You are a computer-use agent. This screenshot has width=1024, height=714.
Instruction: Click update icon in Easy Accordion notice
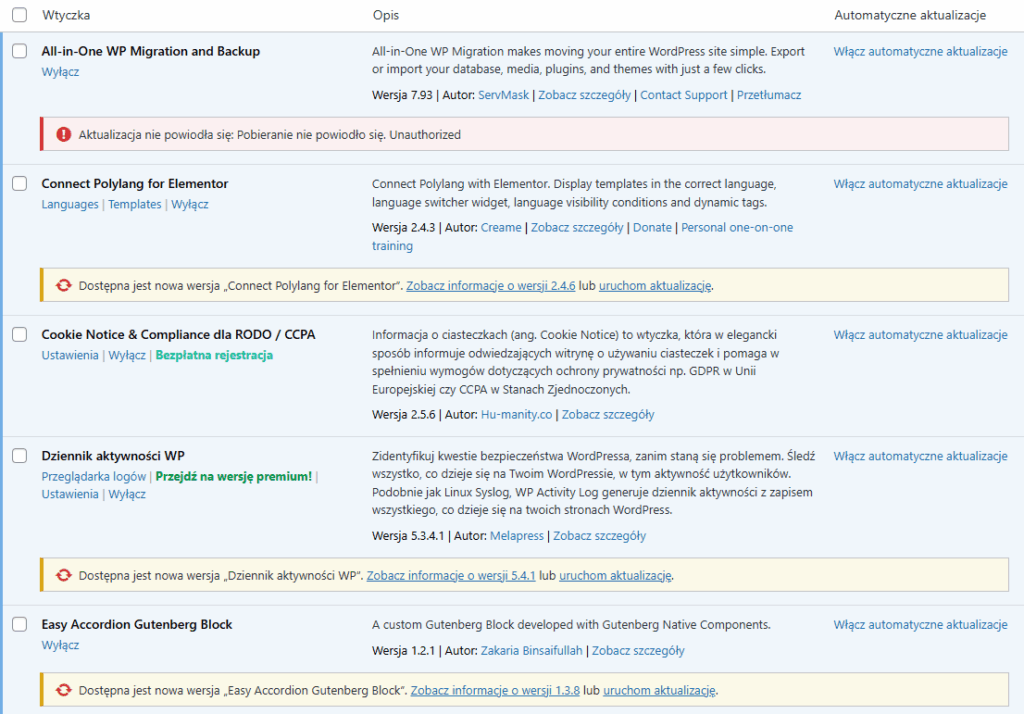[64, 690]
